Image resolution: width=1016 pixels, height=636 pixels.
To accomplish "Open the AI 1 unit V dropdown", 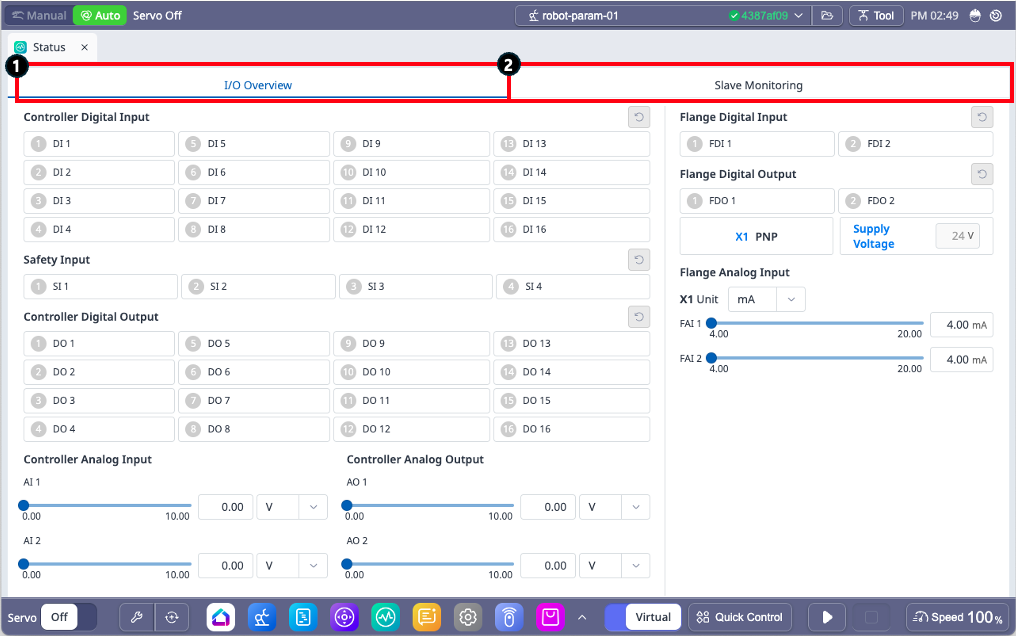I will pyautogui.click(x=292, y=507).
